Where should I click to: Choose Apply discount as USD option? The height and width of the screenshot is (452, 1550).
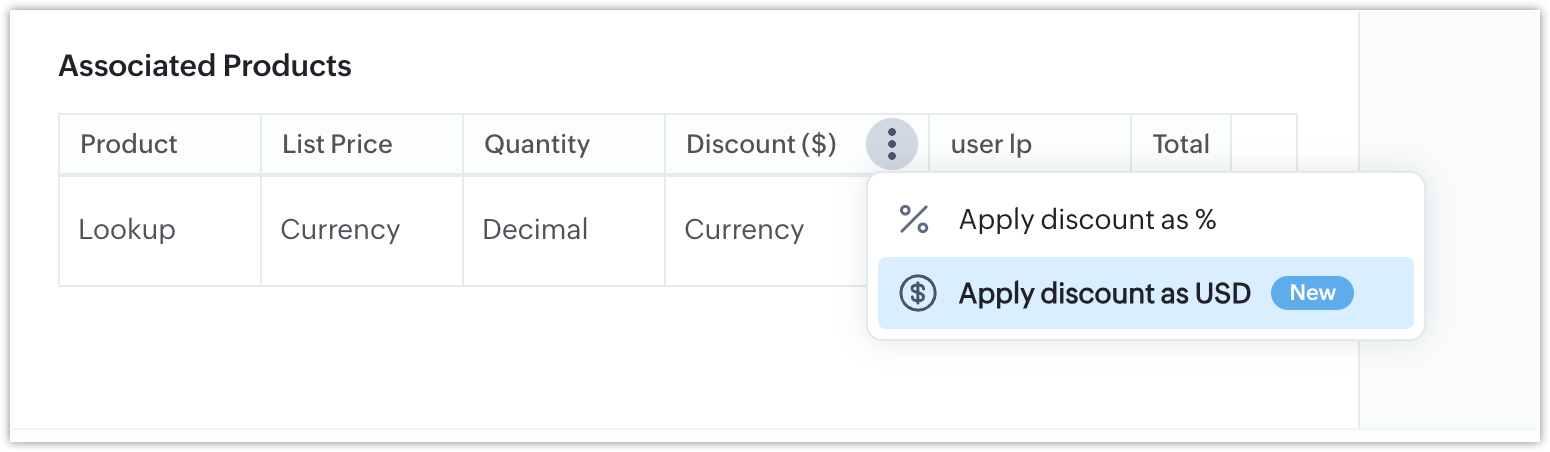tap(1104, 293)
